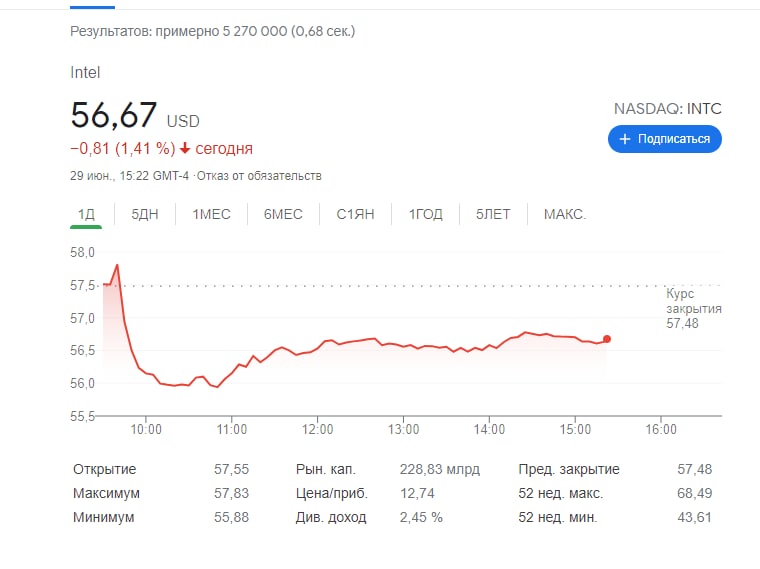Switch to the 5ДН chart range
Screen dimensions: 760x569
(145, 214)
